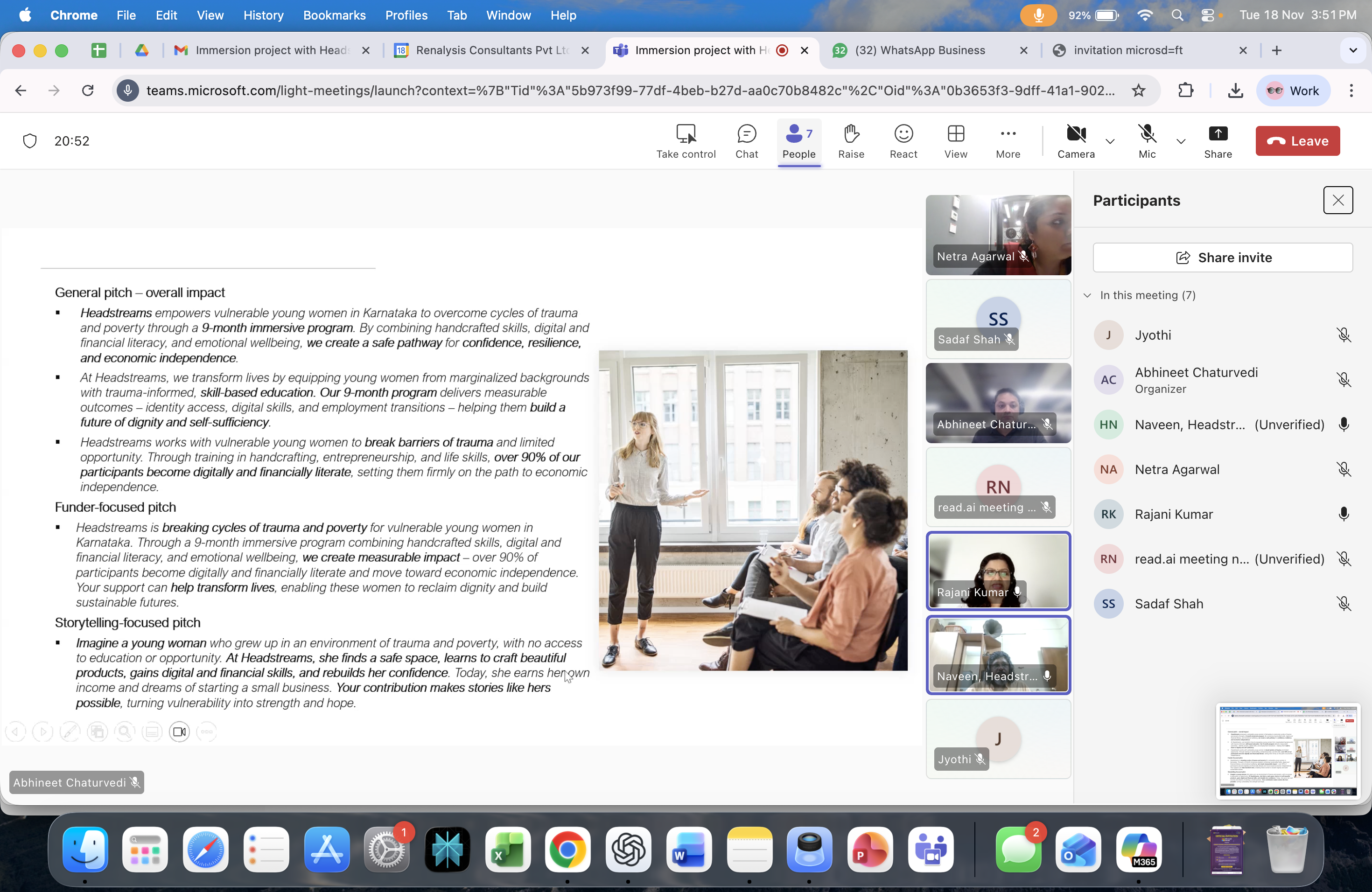Share your screen via Share icon
Screen dimensions: 1372x892
(1218, 141)
